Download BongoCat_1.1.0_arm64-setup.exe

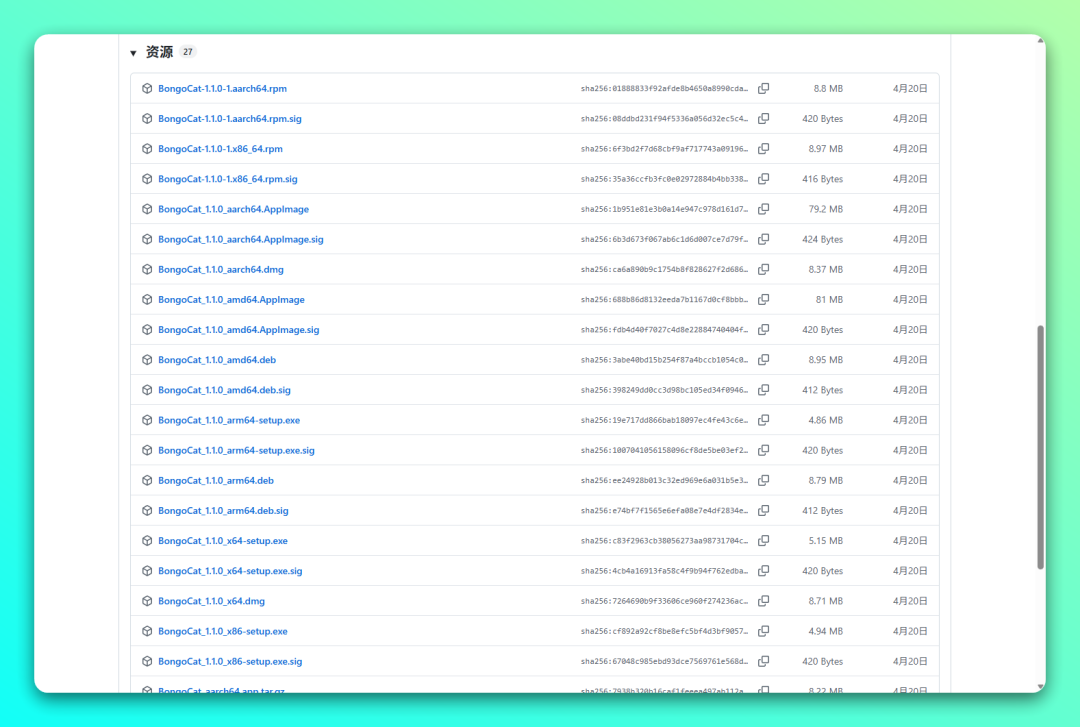229,420
